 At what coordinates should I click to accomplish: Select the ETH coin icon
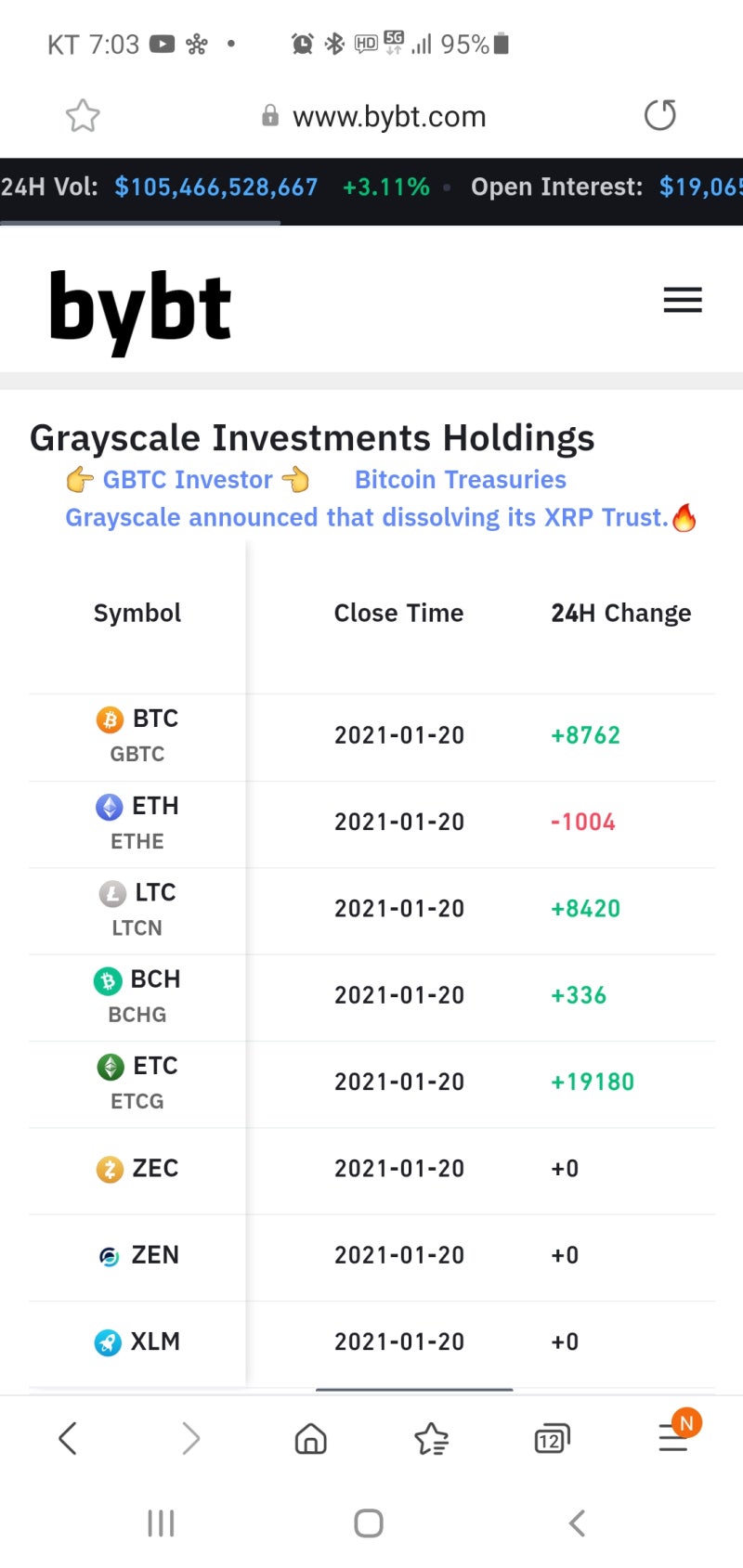click(110, 807)
